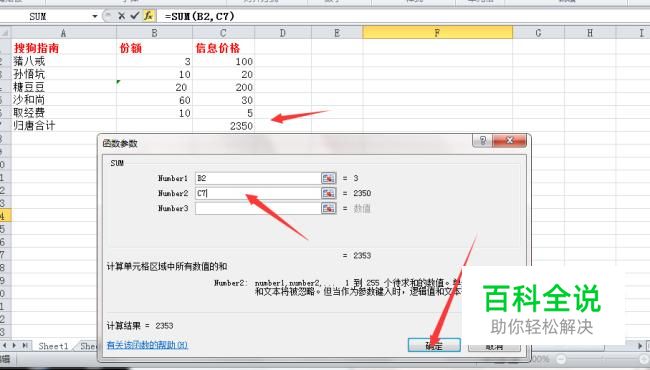Confirm formula with the checkmark icon
650x370 pixels.
coord(134,16)
